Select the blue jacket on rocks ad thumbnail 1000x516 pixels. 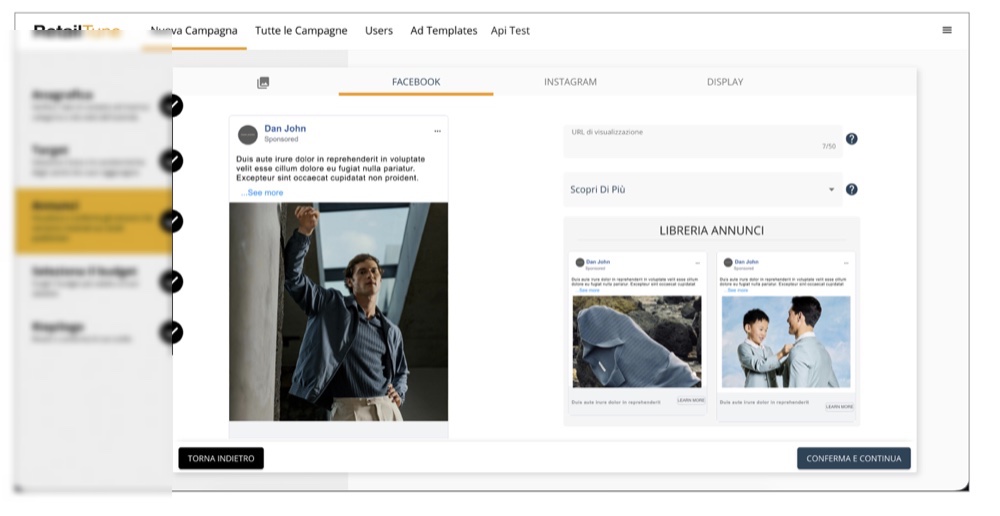tap(637, 341)
